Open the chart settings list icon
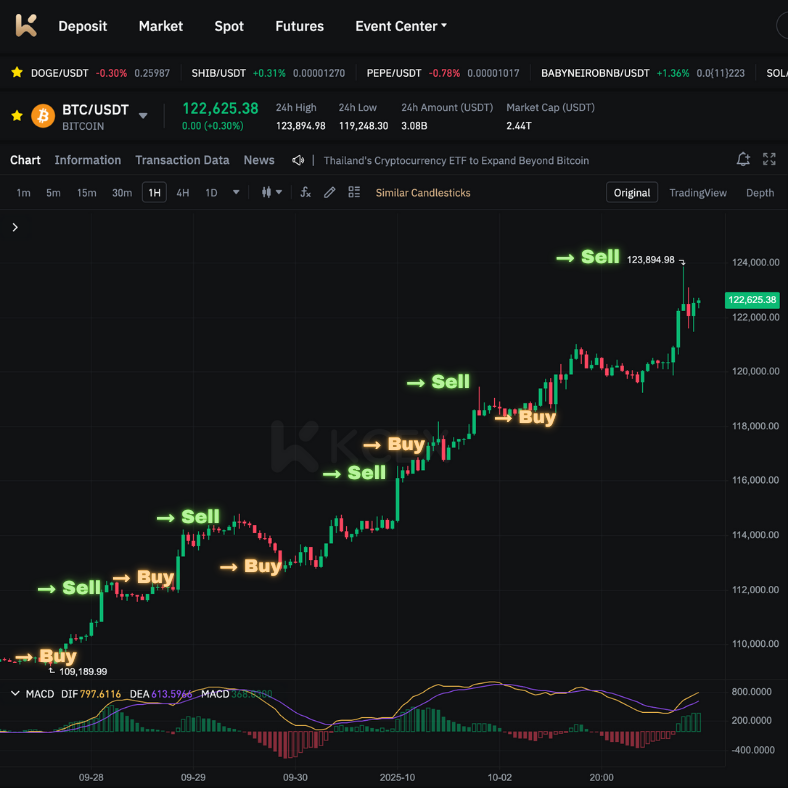Screen dimensions: 788x788 pos(354,192)
